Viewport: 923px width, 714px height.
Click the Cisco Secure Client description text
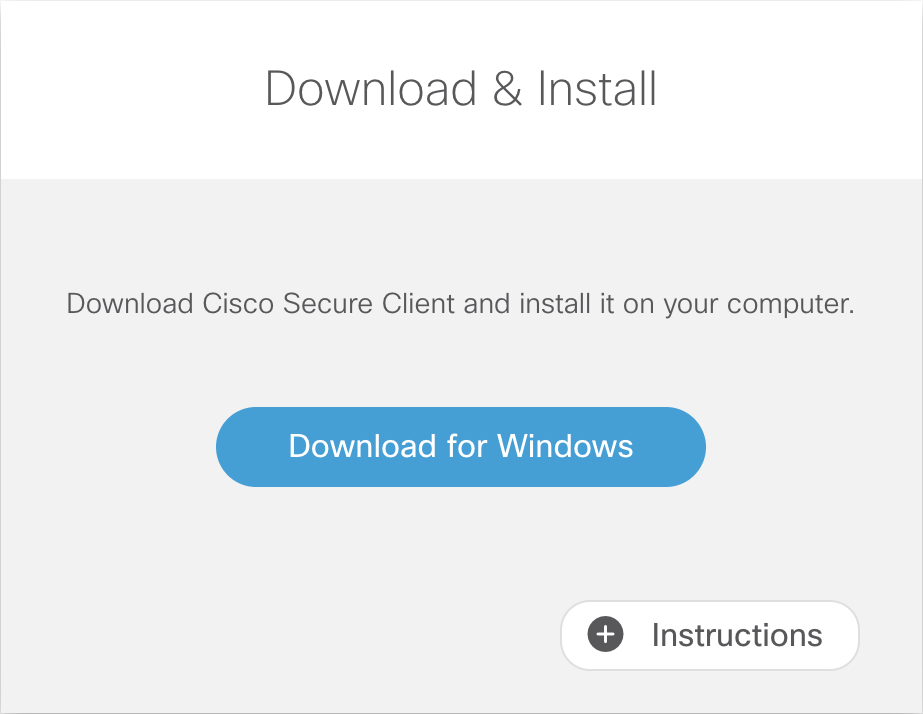click(x=460, y=303)
